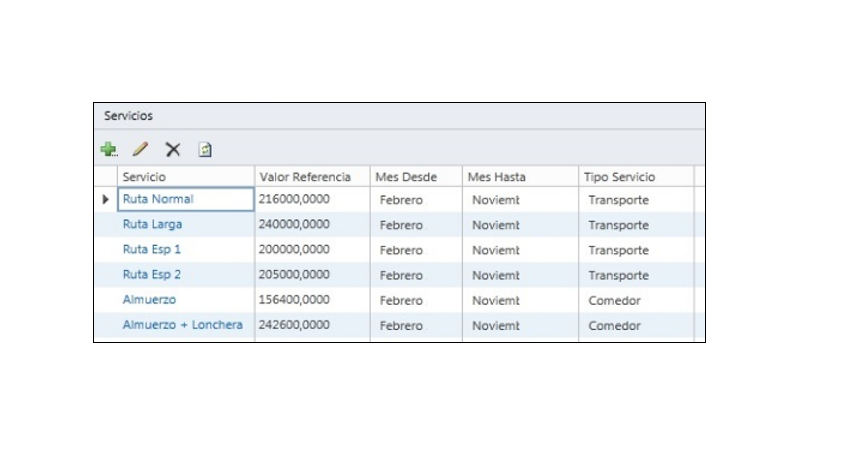The width and height of the screenshot is (855, 471).
Task: Click Transporte in the Ruta Esp 1 row
Action: (618, 250)
